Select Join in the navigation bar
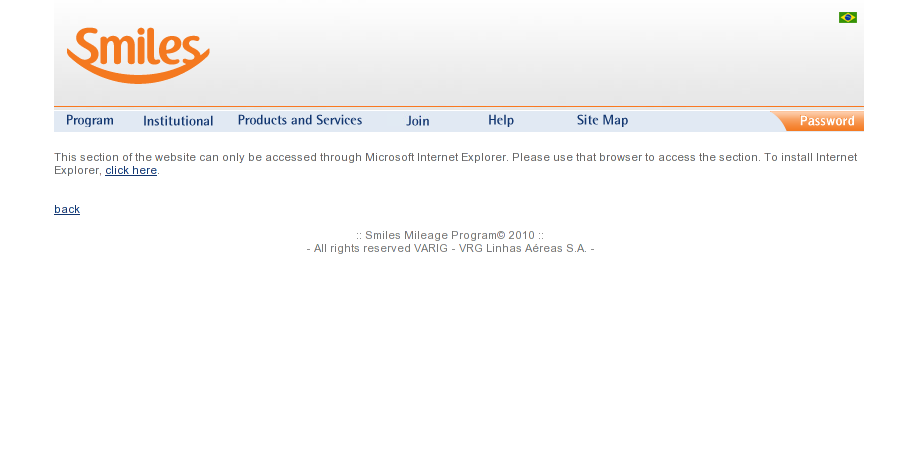Image resolution: width=918 pixels, height=474 pixels. point(418,121)
